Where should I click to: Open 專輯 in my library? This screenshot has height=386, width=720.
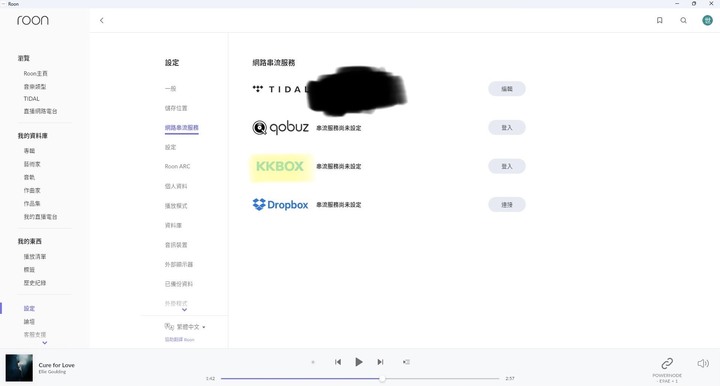tap(29, 151)
